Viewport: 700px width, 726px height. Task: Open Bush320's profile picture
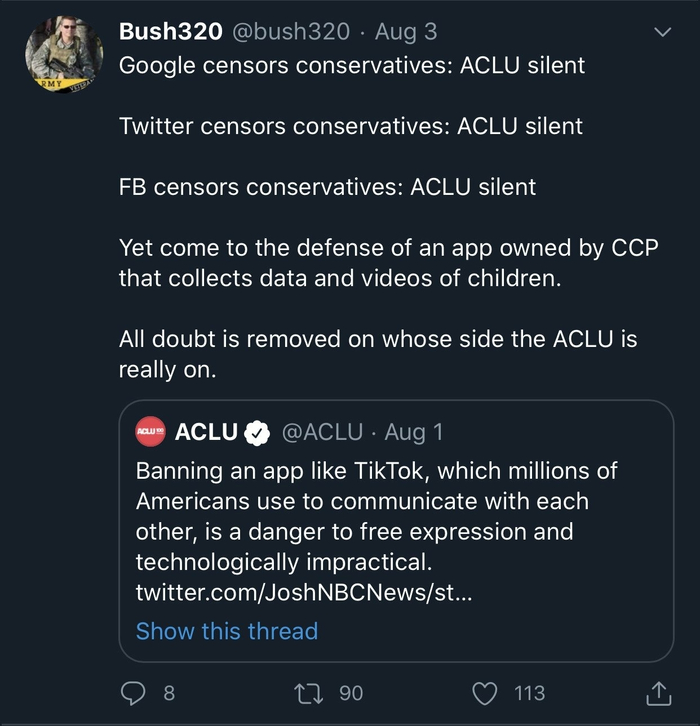click(61, 55)
